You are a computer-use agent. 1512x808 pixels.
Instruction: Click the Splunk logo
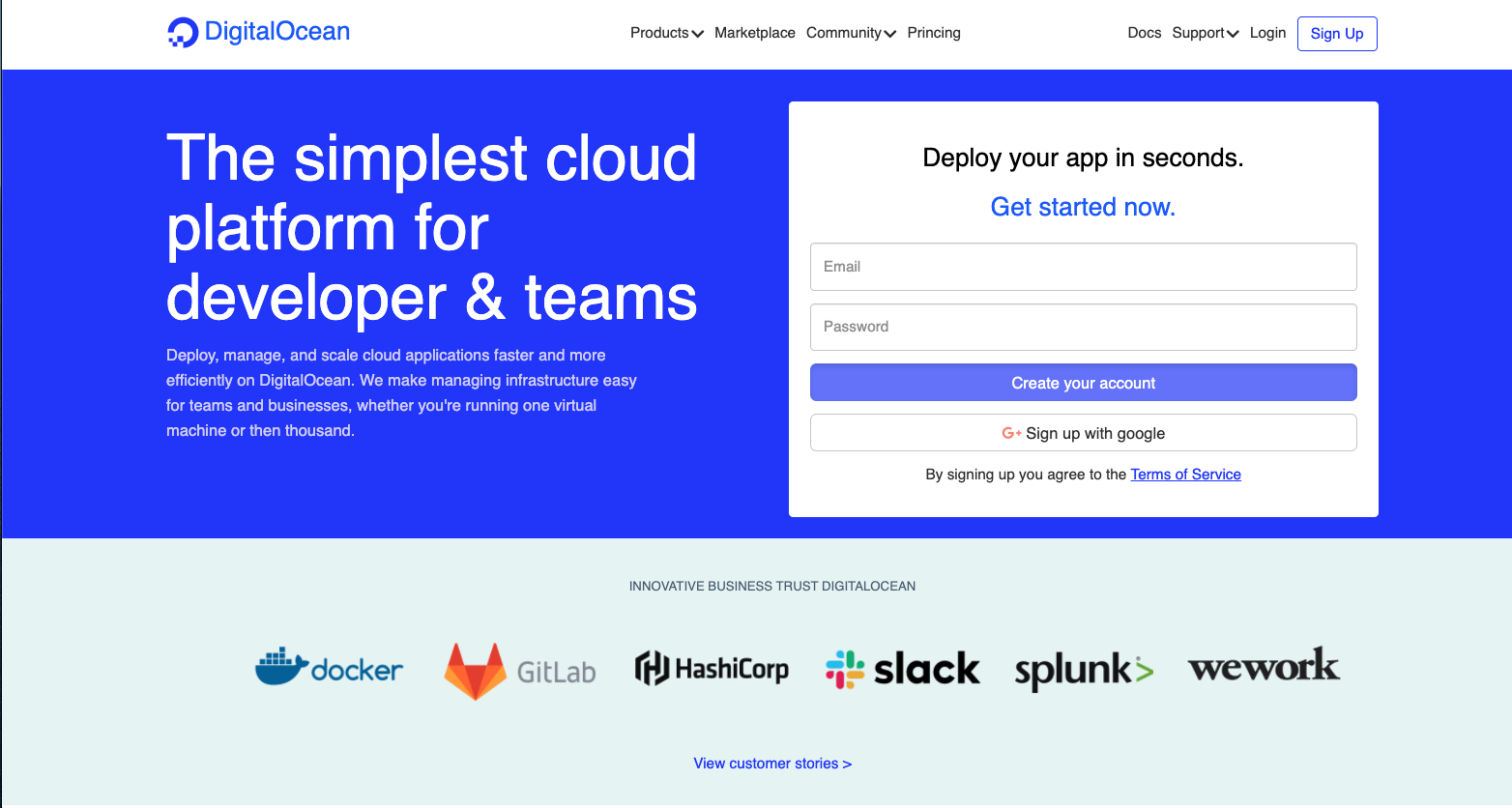pyautogui.click(x=1084, y=670)
